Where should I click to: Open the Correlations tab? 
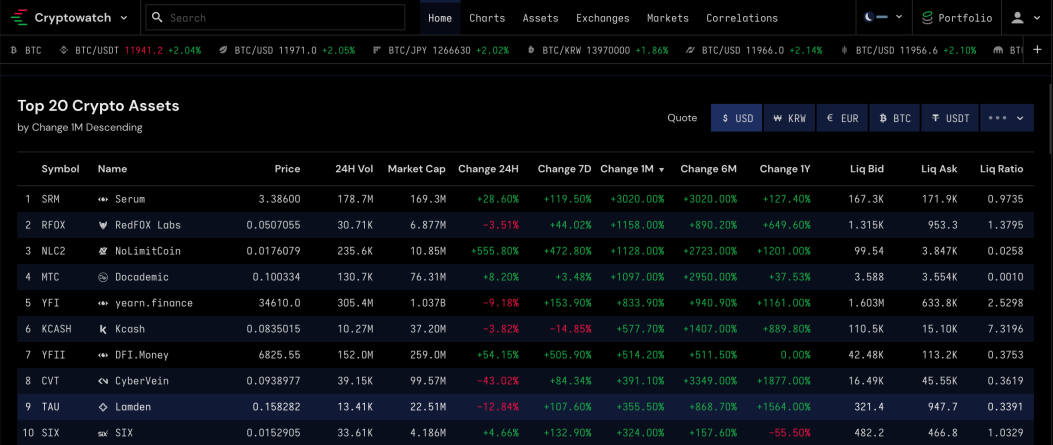(741, 18)
